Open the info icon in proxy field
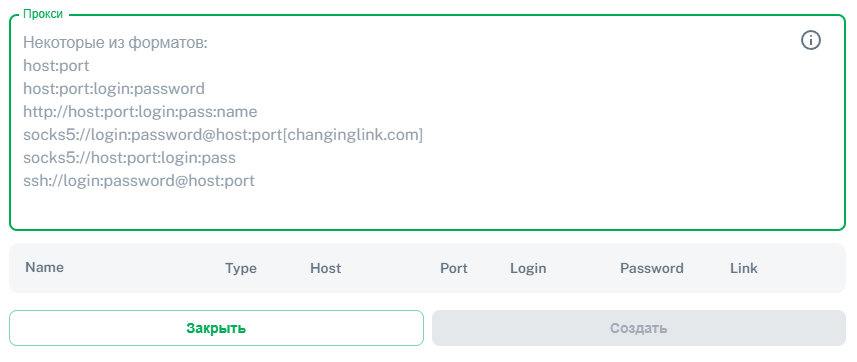 [811, 40]
